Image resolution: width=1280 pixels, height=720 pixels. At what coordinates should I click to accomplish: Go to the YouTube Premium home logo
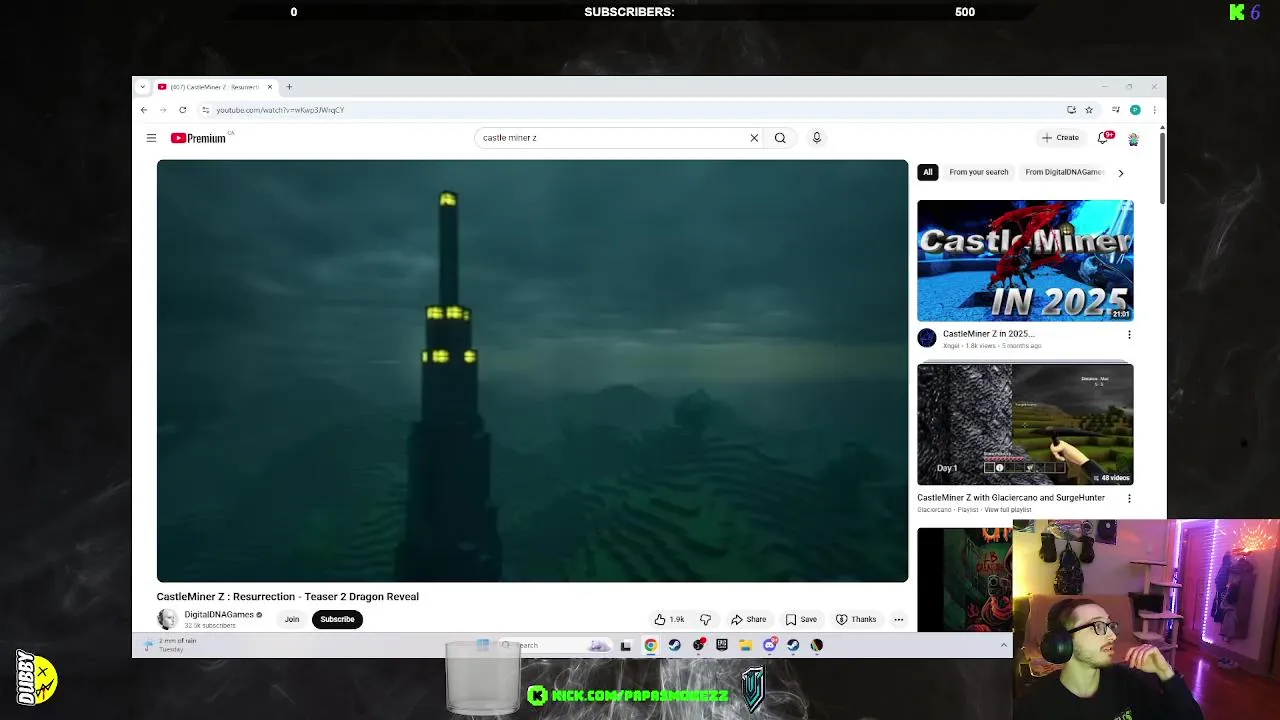(199, 138)
